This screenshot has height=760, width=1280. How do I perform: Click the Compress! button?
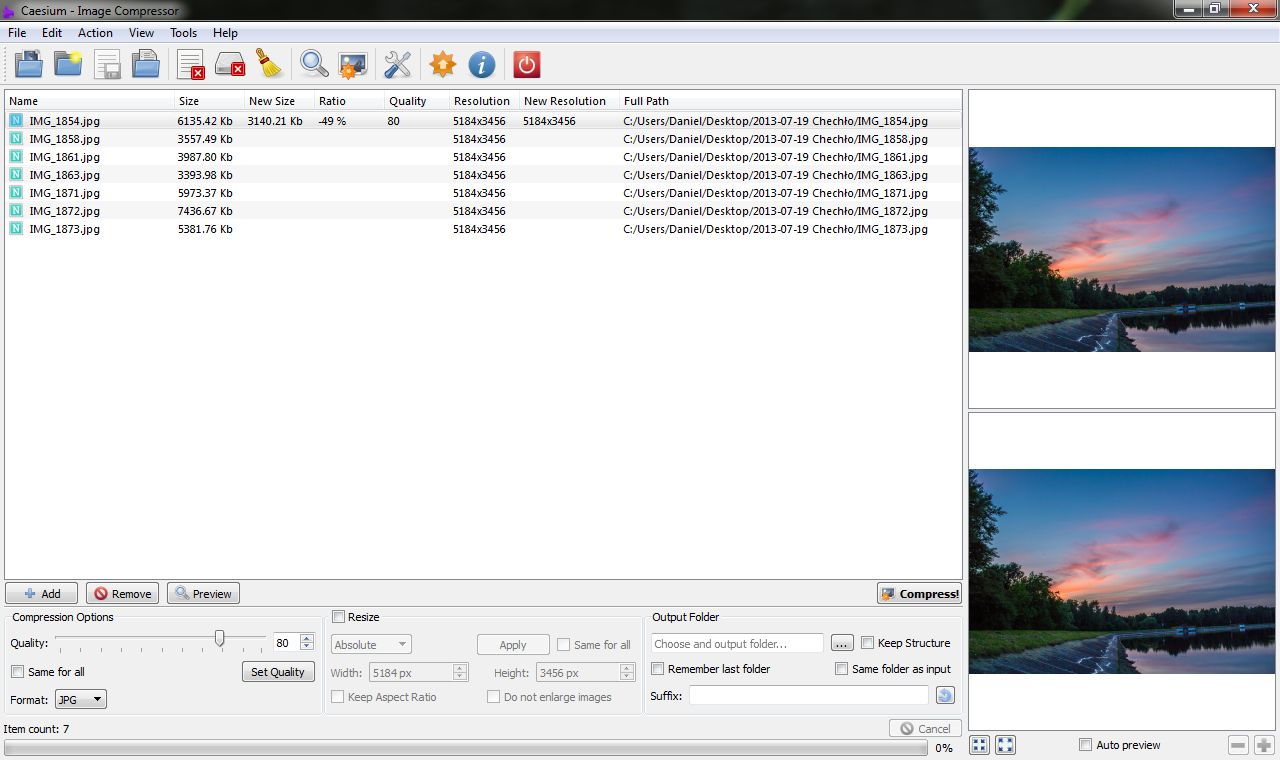[x=919, y=594]
